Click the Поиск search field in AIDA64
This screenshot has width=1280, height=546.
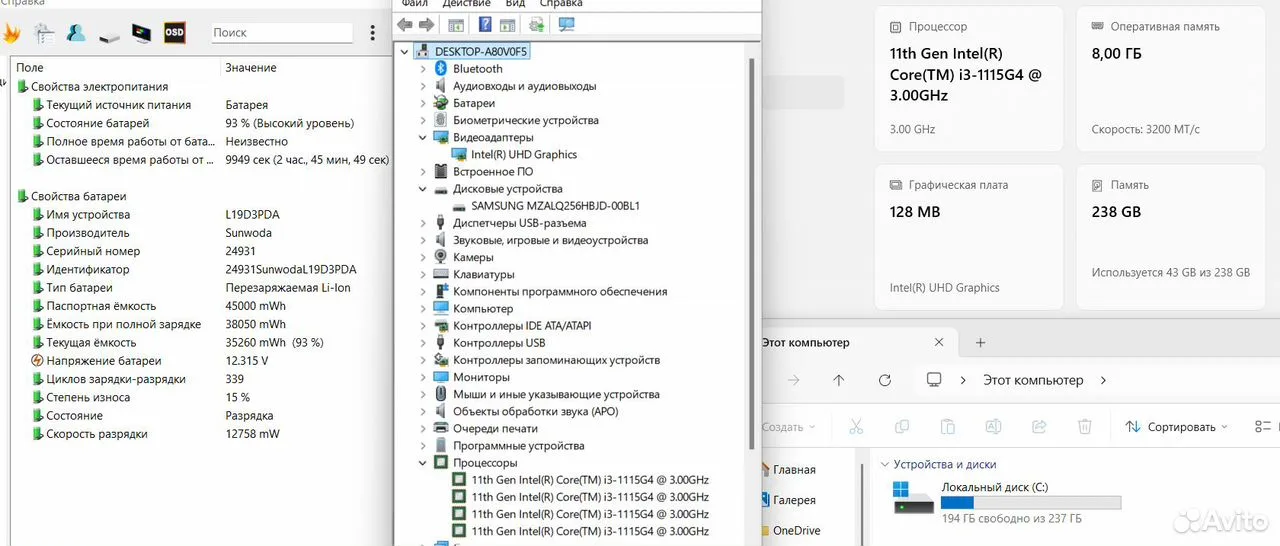282,33
